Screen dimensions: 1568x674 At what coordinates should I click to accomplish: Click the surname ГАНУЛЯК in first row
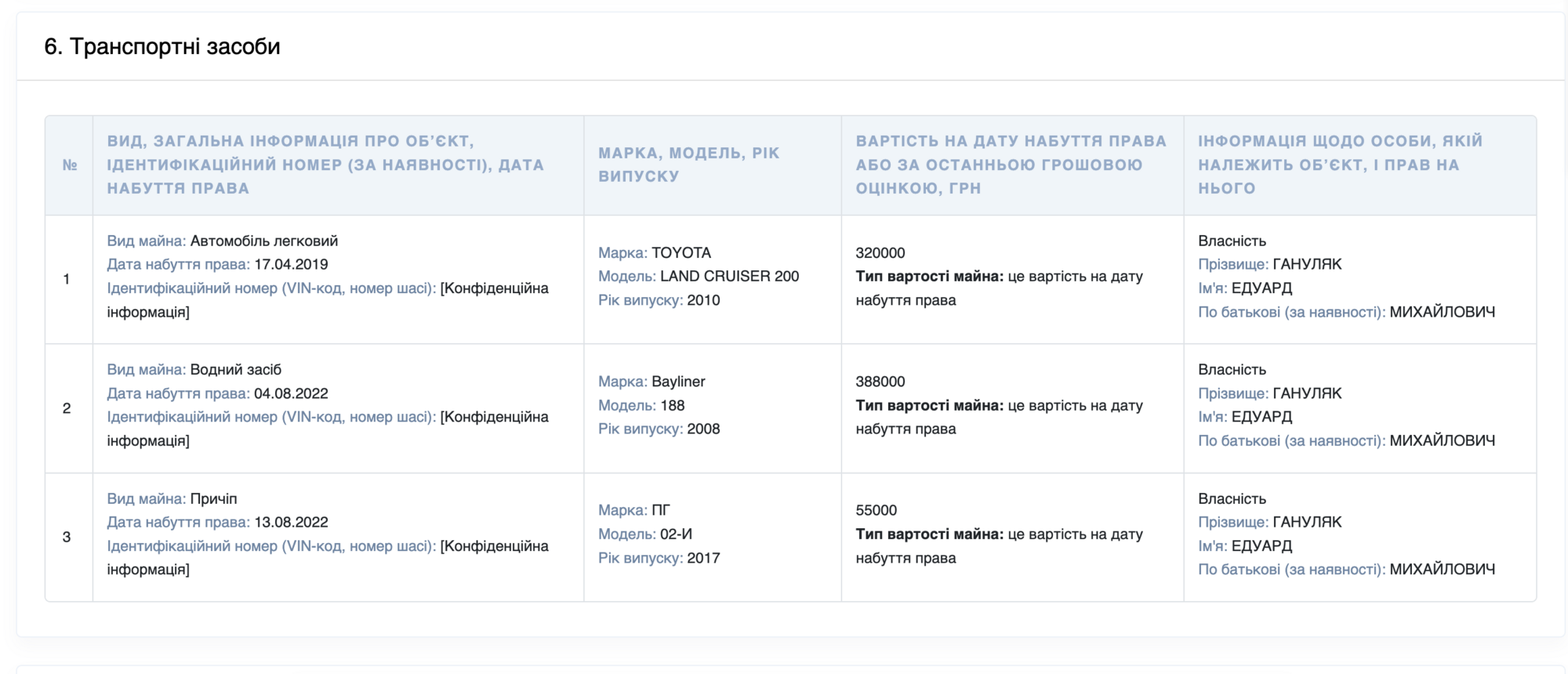[x=1307, y=264]
